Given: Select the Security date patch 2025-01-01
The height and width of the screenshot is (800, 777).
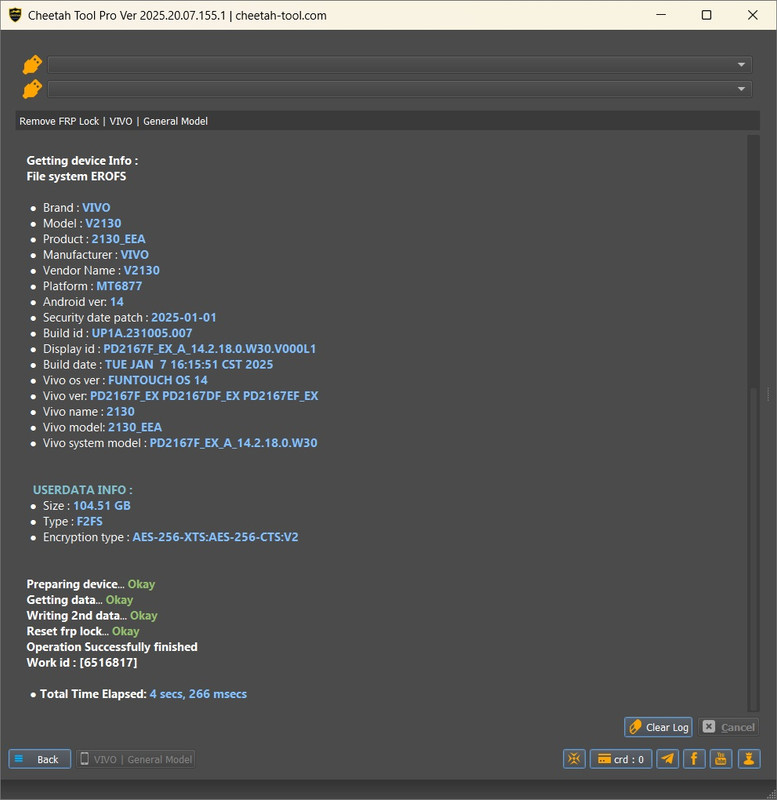Looking at the screenshot, I should (x=184, y=317).
